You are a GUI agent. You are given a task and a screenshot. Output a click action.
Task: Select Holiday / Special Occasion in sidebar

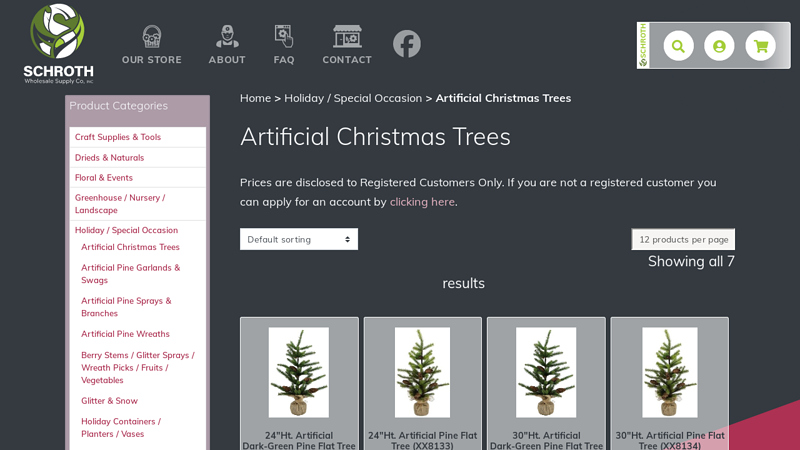pyautogui.click(x=127, y=230)
